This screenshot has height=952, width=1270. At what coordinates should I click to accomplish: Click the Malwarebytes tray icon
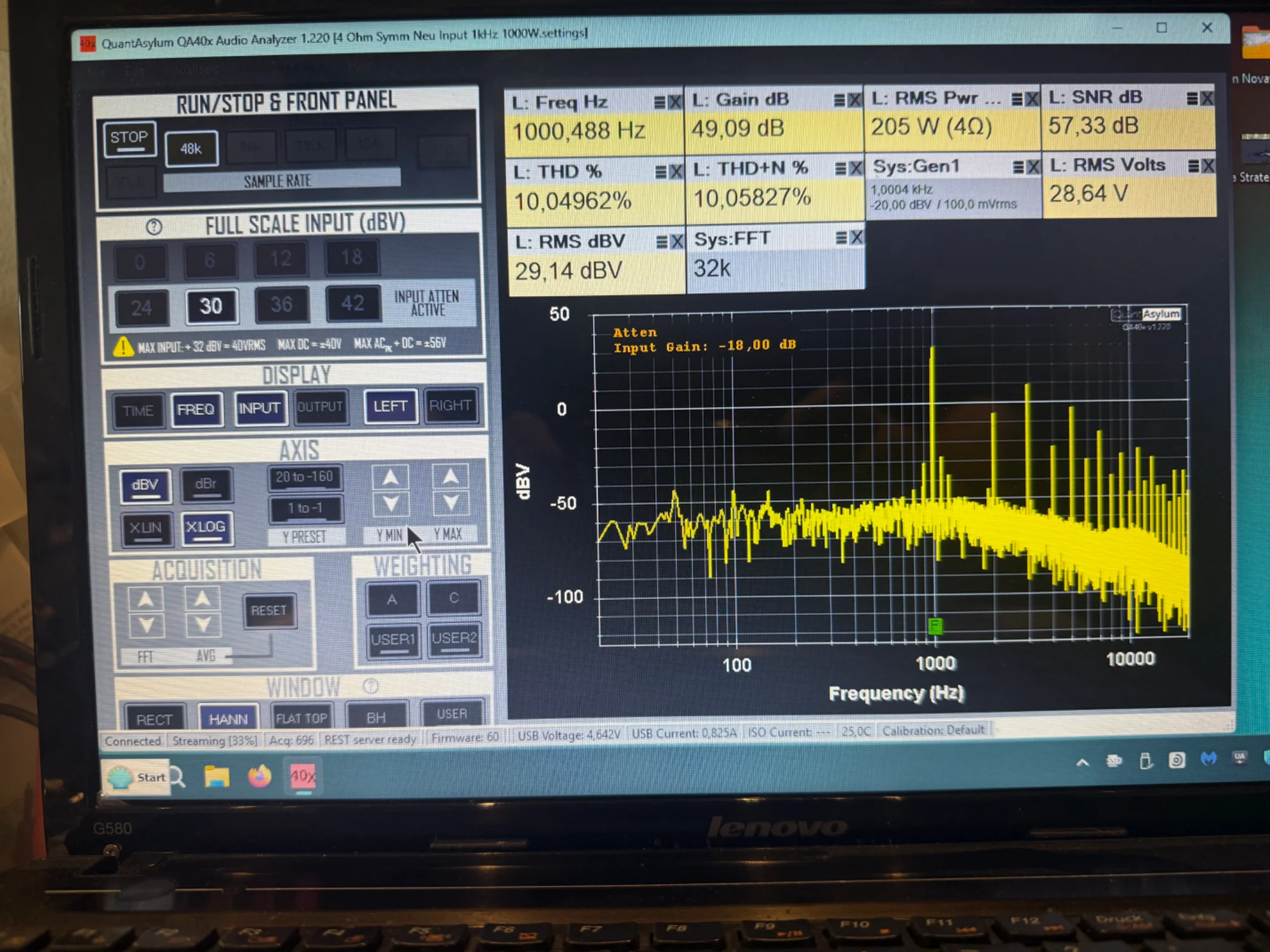(x=1208, y=759)
